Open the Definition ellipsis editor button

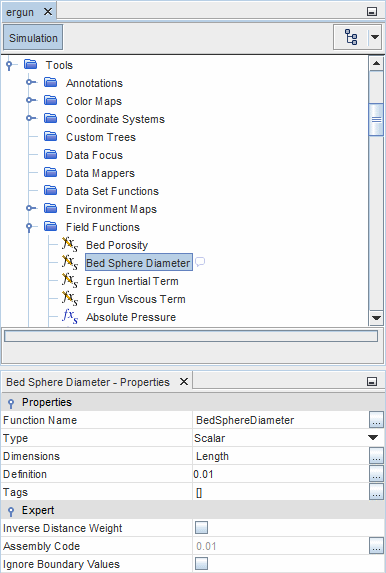click(x=376, y=474)
